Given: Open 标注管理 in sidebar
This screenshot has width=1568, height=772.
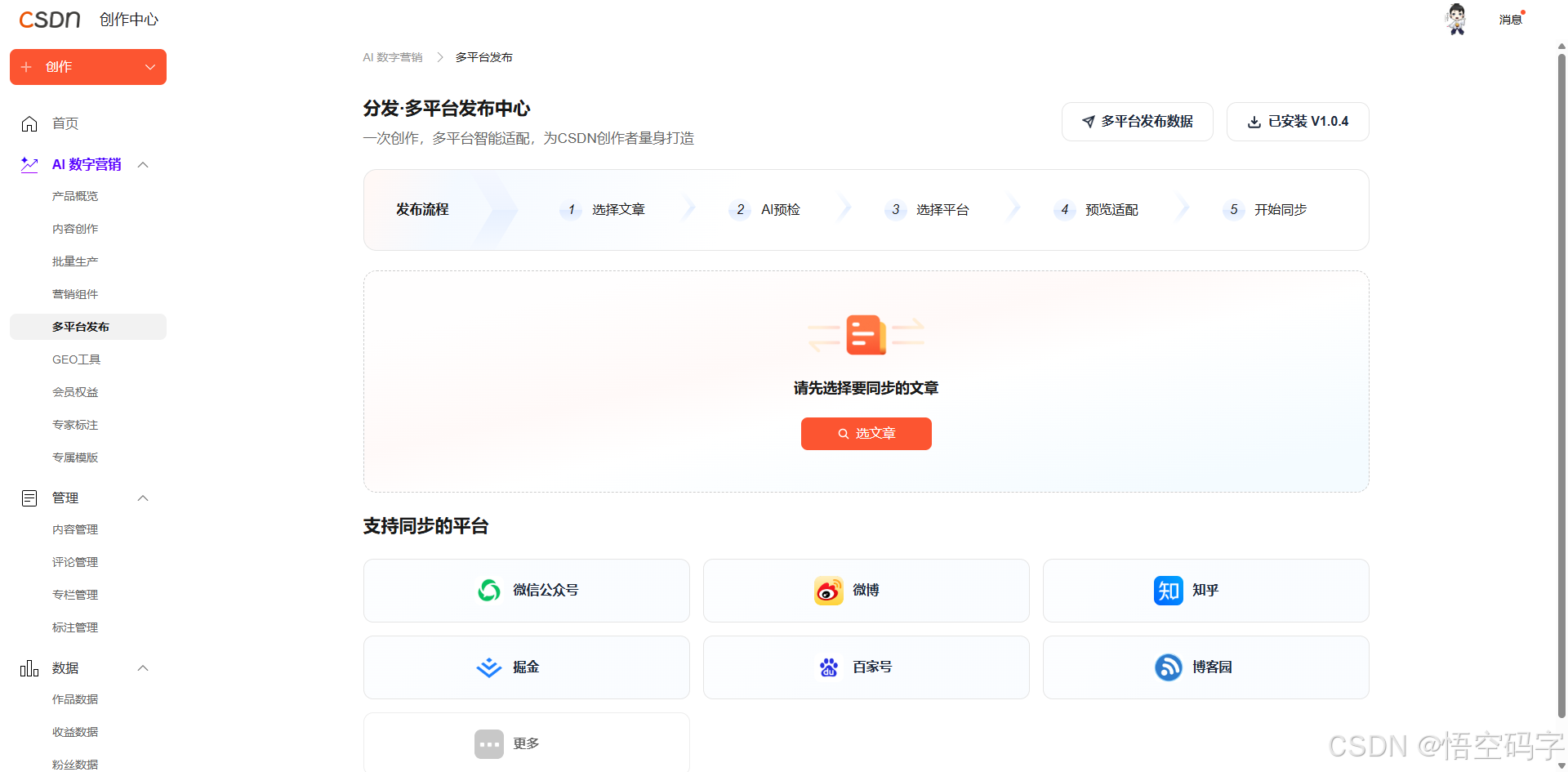Looking at the screenshot, I should pos(75,627).
